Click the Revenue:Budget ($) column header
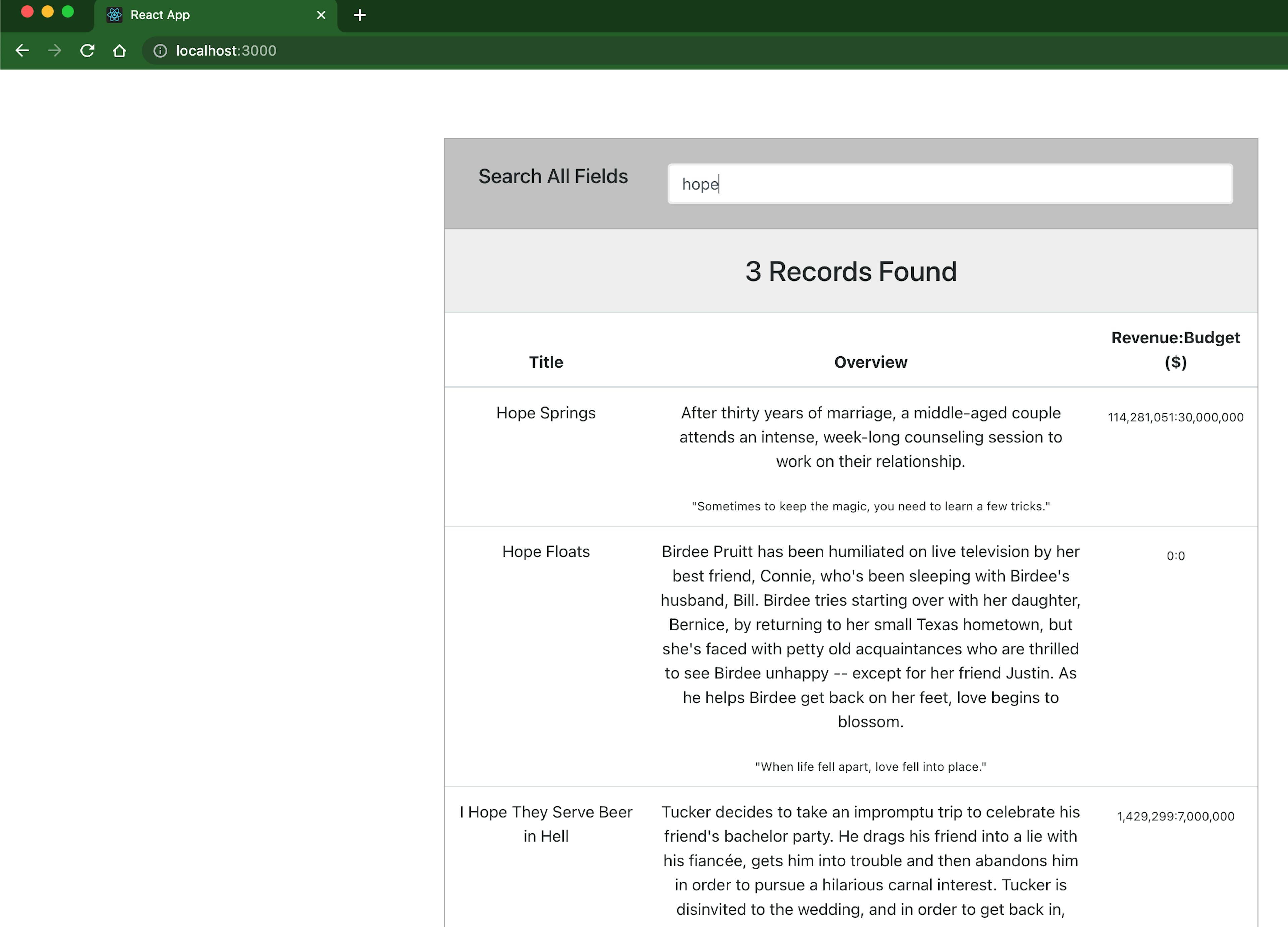The width and height of the screenshot is (1288, 927). 1175,349
